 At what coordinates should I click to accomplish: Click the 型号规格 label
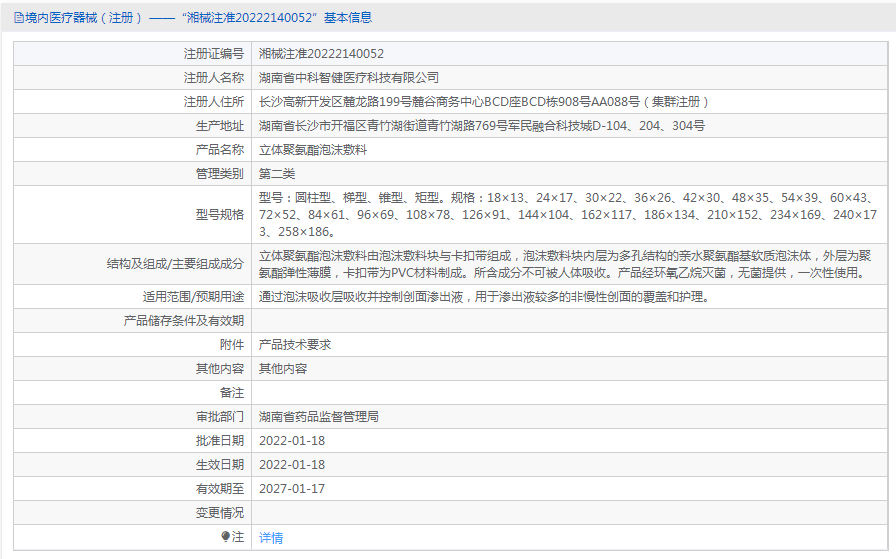click(x=219, y=214)
